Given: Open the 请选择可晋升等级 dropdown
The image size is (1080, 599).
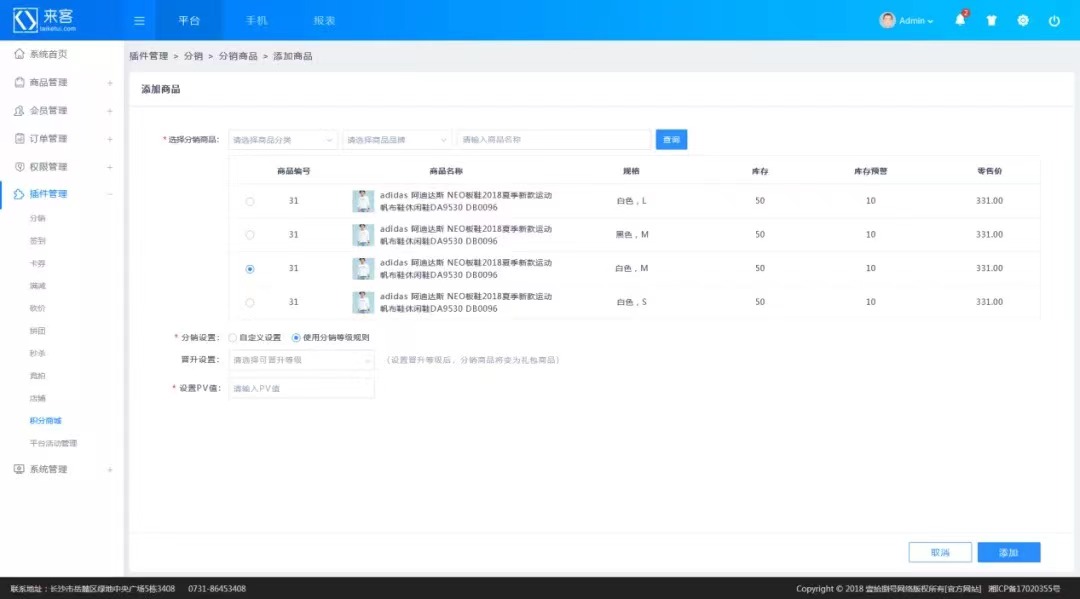Looking at the screenshot, I should [x=302, y=360].
